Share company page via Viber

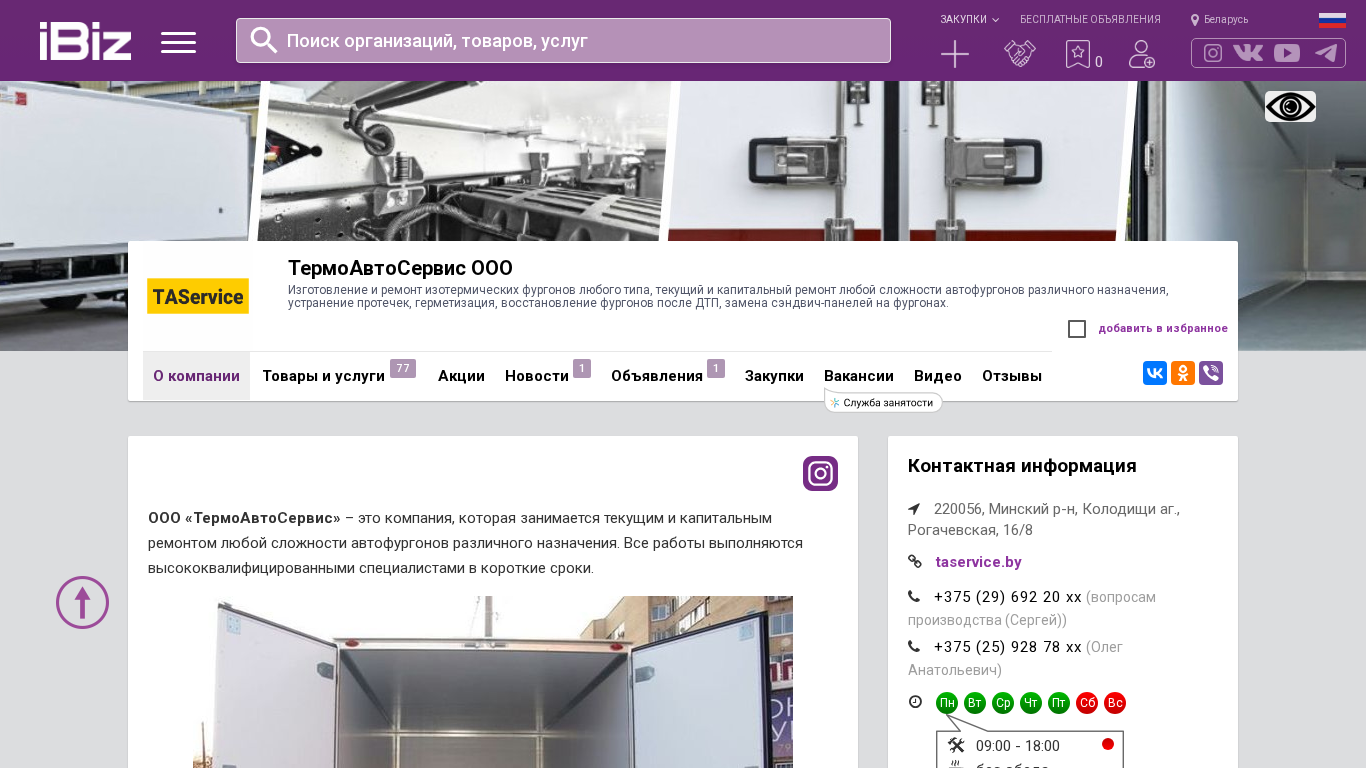[x=1211, y=373]
